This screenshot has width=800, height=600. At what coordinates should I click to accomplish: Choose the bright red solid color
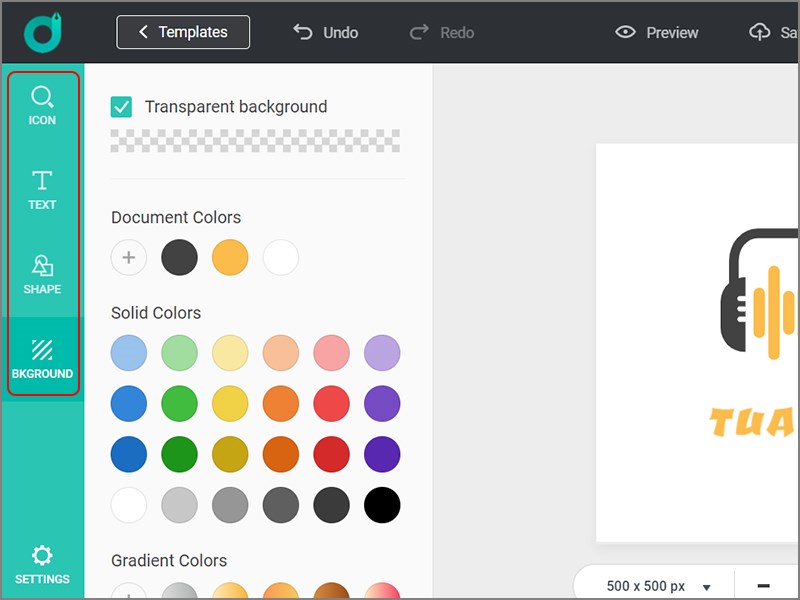331,404
